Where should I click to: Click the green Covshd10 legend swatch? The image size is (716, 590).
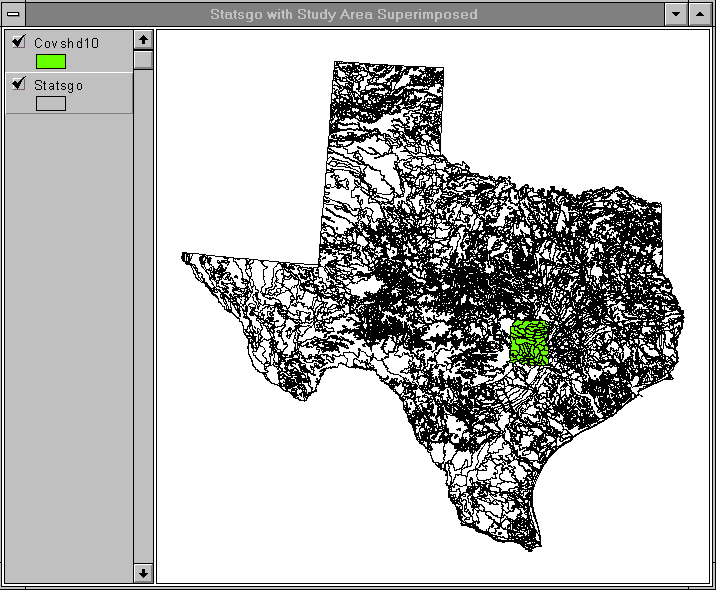50,61
